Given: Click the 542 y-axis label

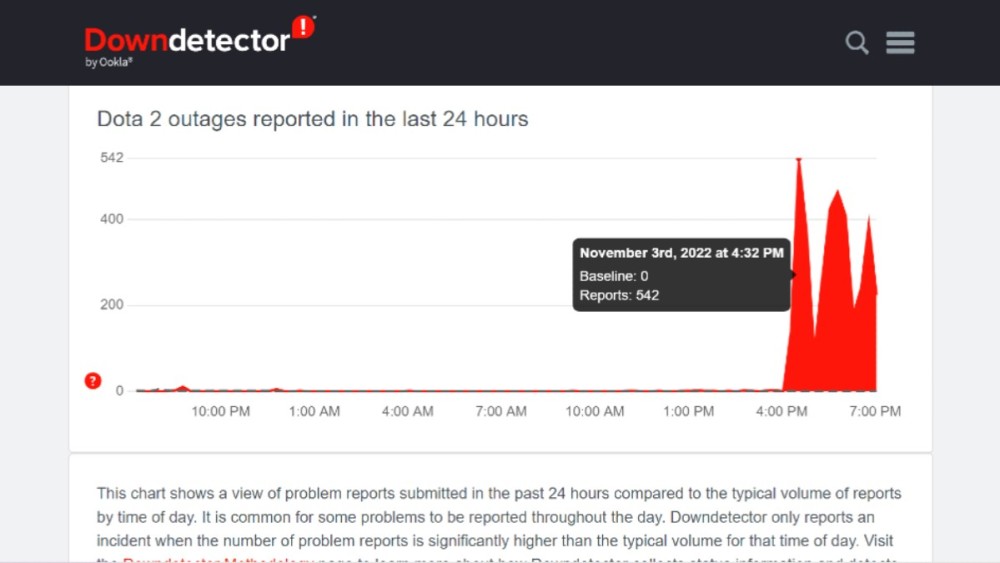Looking at the screenshot, I should point(112,157).
